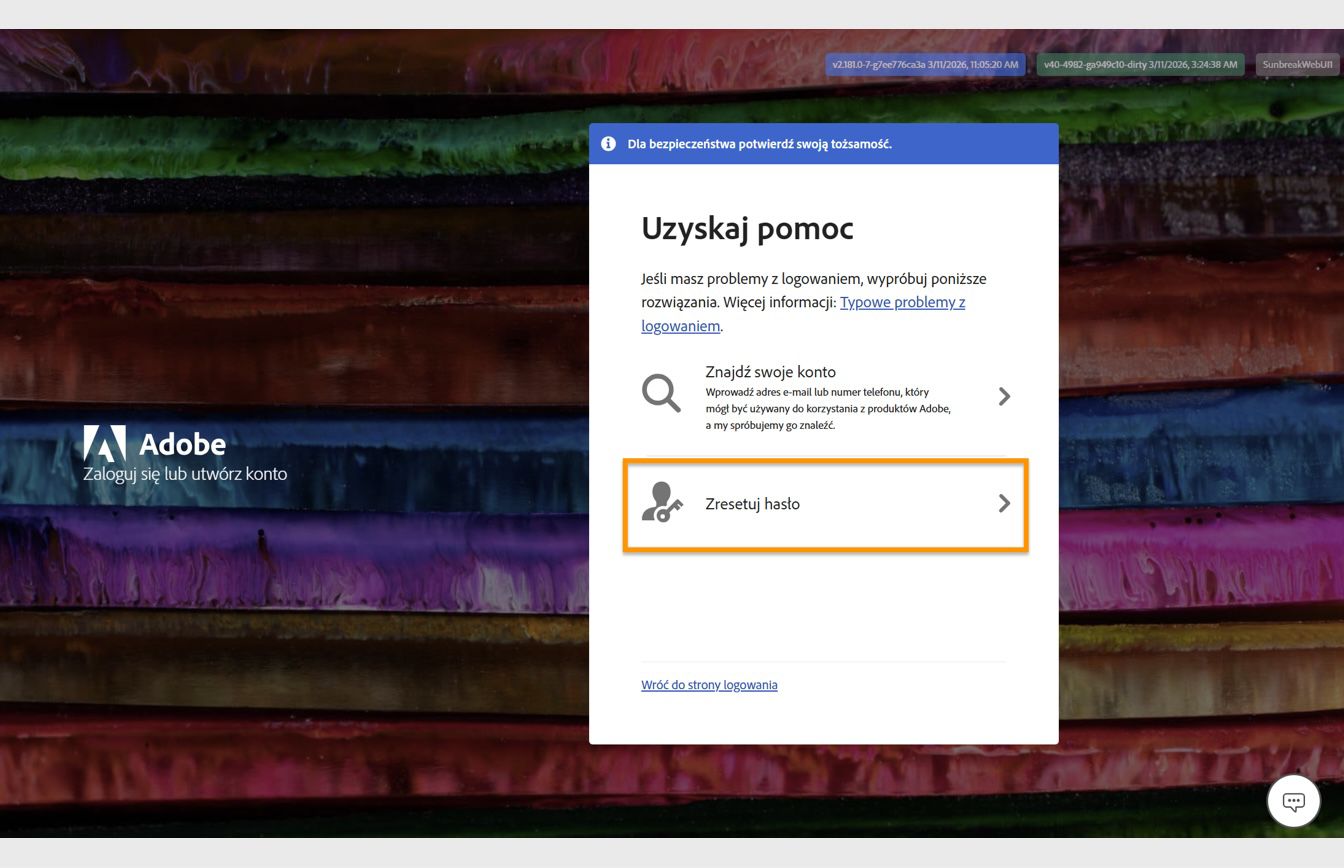
Task: Click the v40-4982 version badge
Action: click(x=1141, y=63)
